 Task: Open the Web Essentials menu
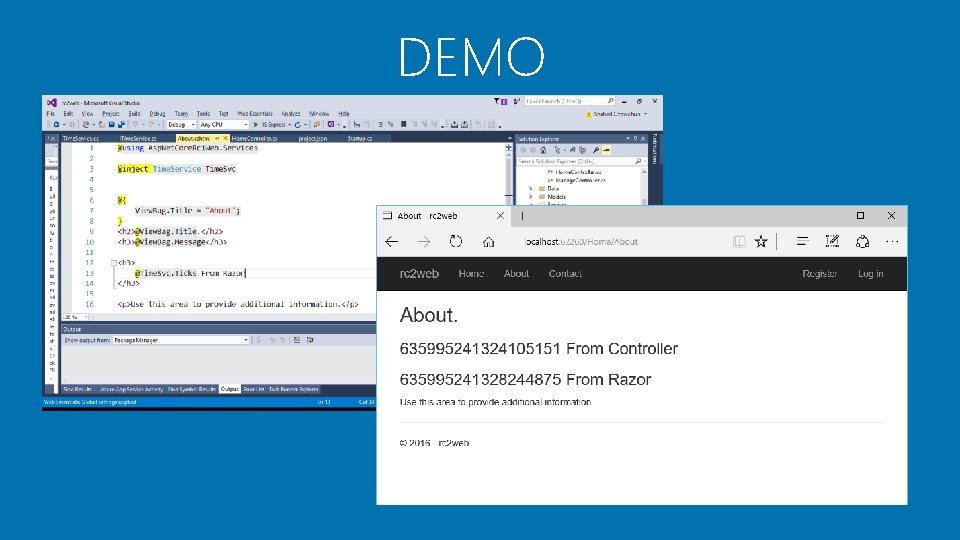click(255, 114)
